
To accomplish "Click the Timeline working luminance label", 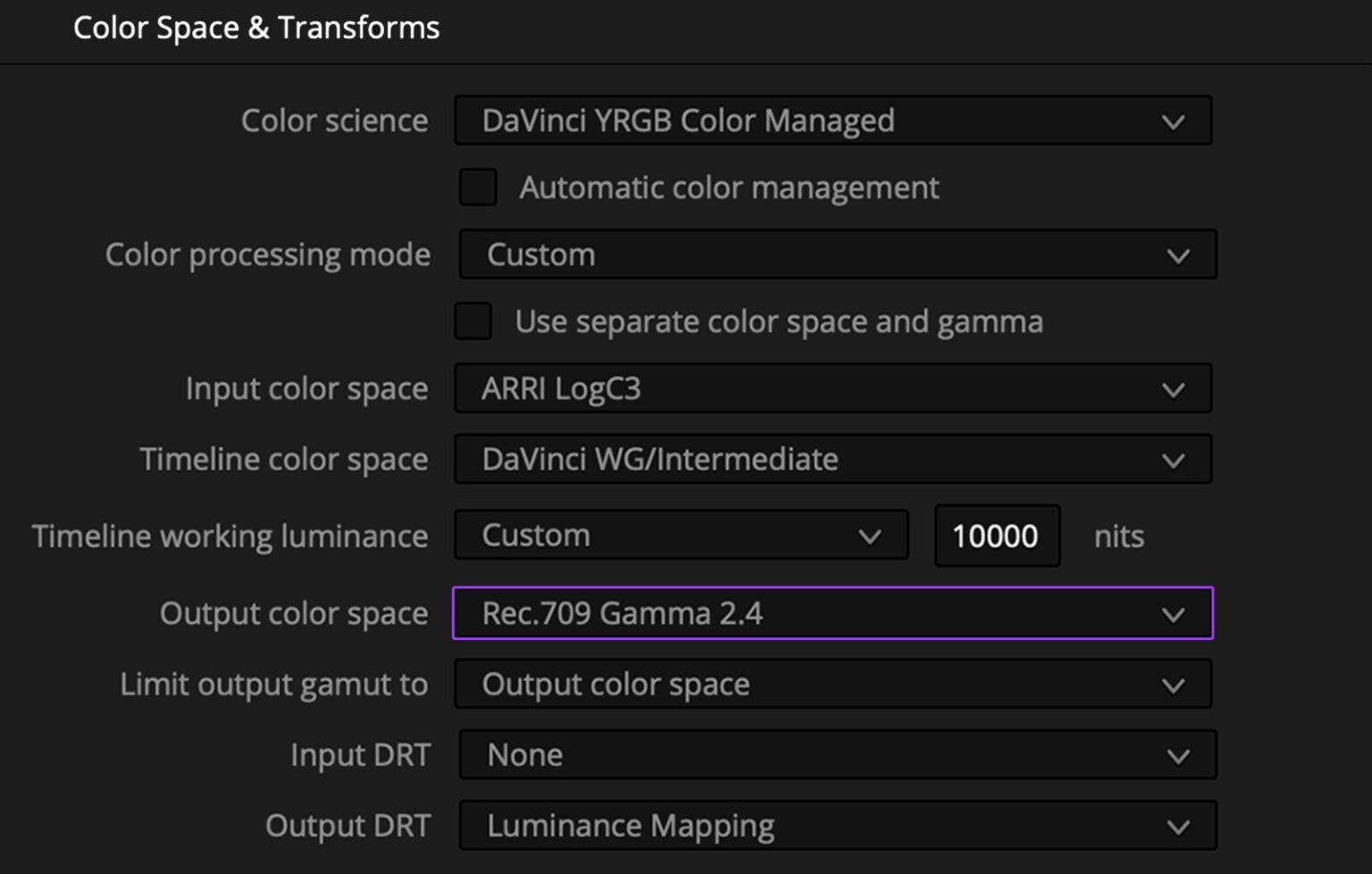I will point(230,535).
